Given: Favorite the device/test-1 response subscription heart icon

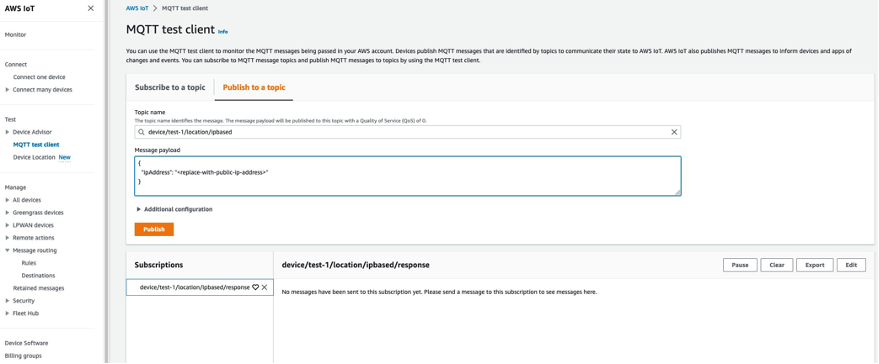Looking at the screenshot, I should point(255,287).
